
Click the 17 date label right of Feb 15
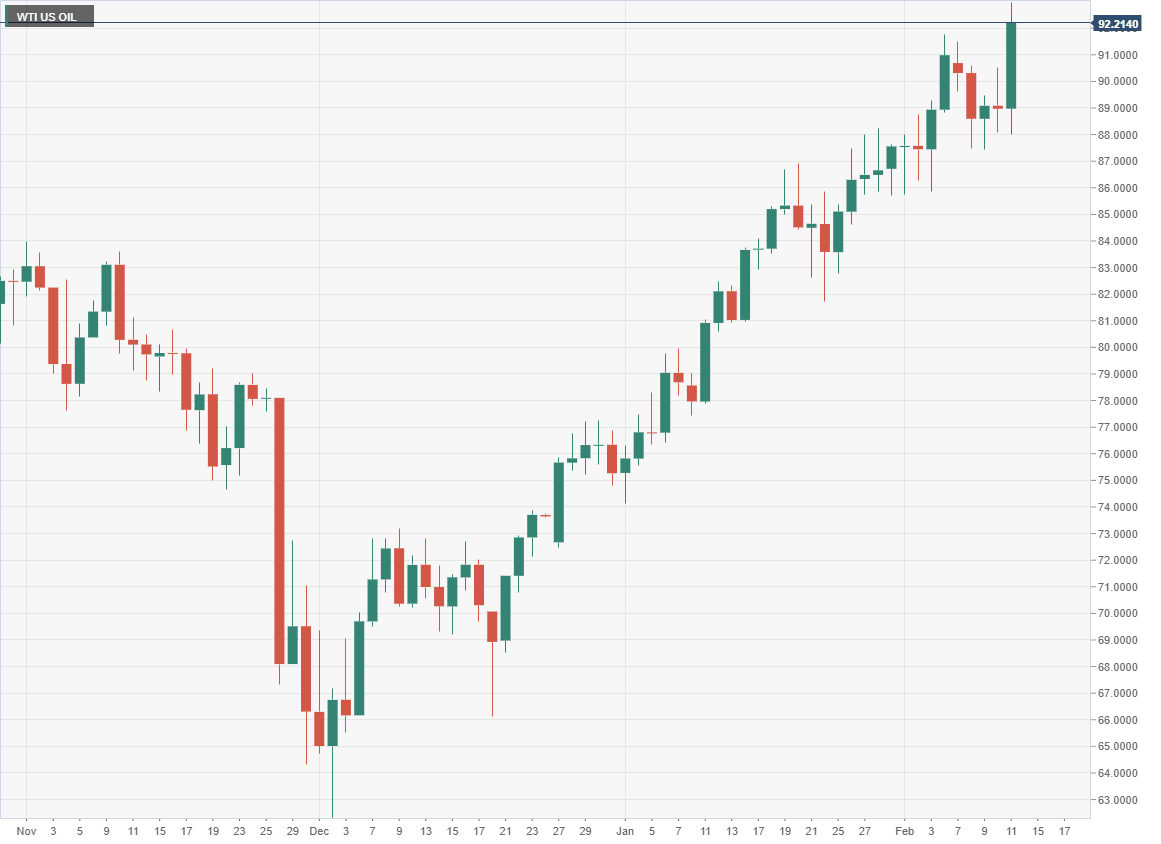point(1064,831)
